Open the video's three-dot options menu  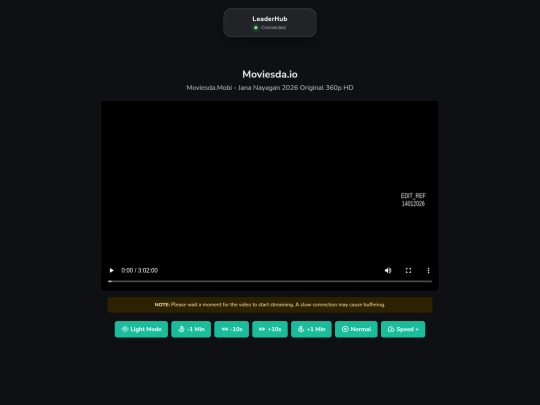pyautogui.click(x=428, y=270)
